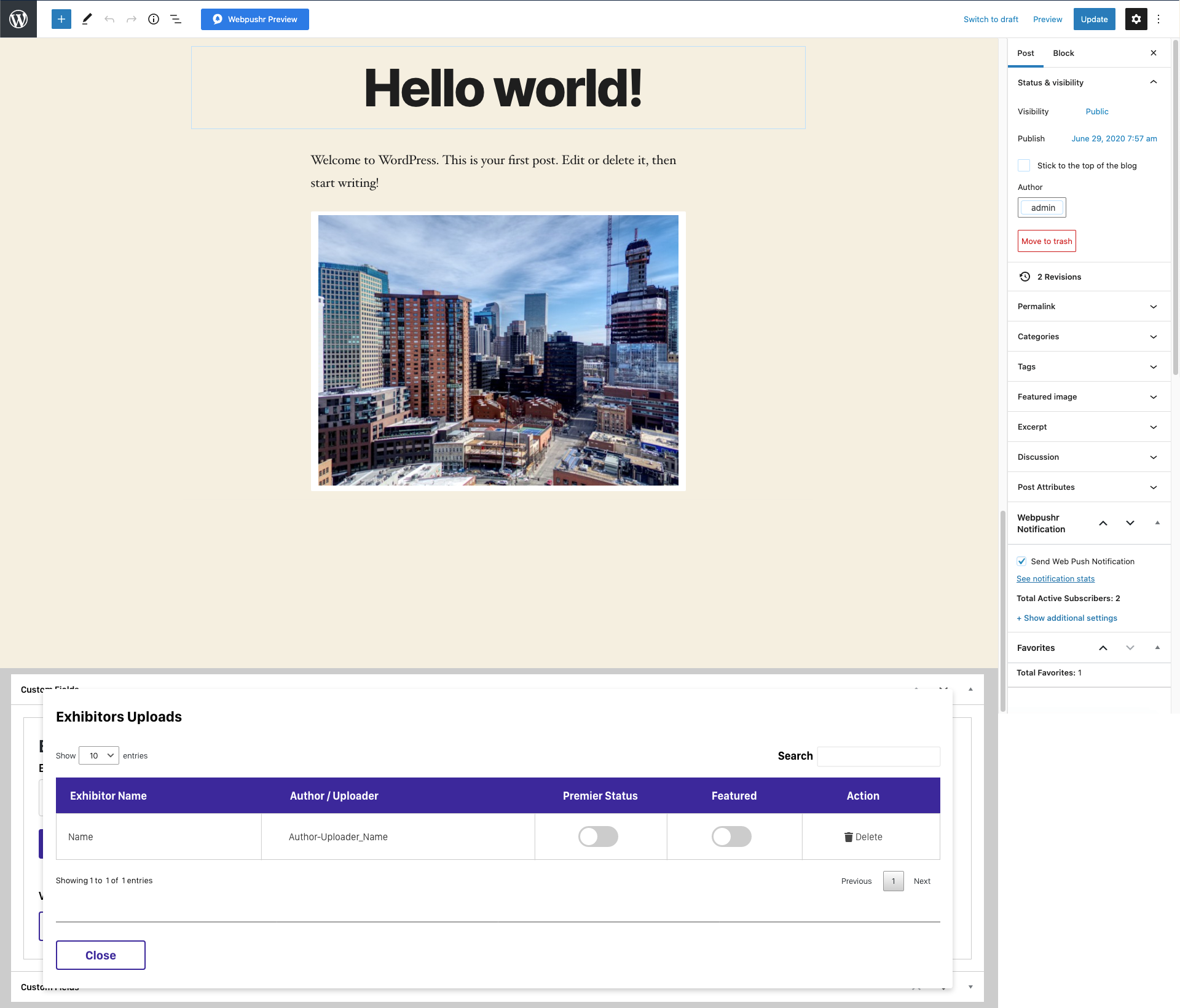Screen dimensions: 1180x1008
Task: Click the undo arrow icon
Action: (109, 19)
